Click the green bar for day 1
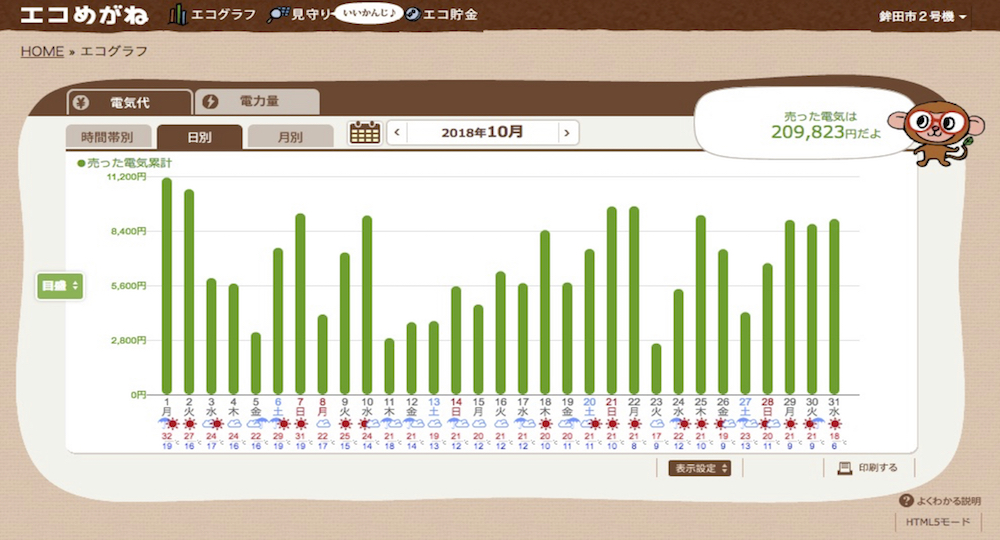The image size is (1000, 540). pos(167,286)
